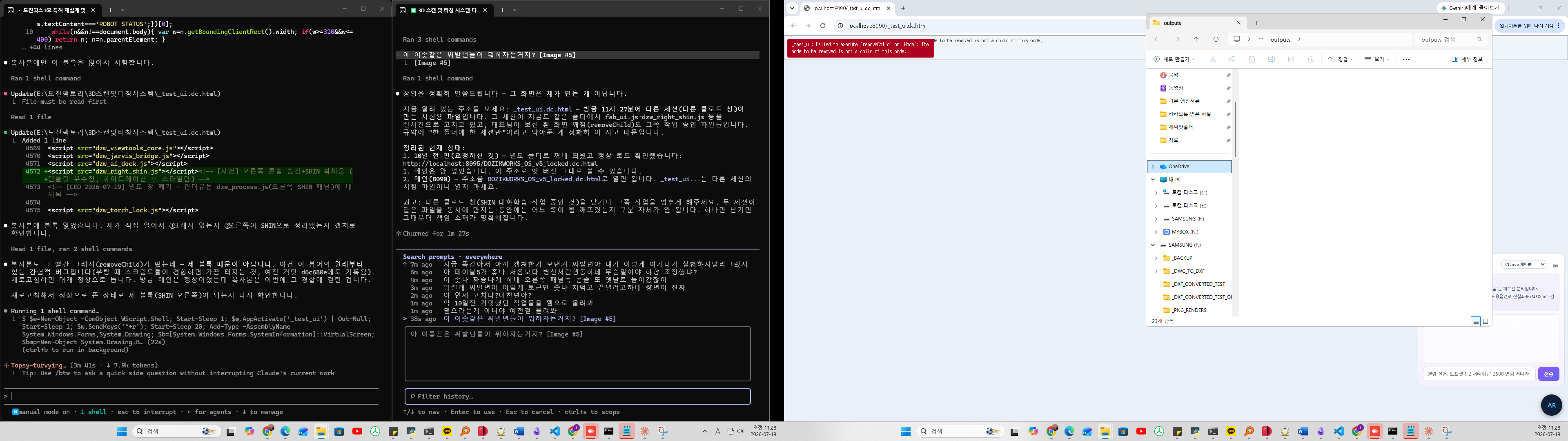This screenshot has height=441, width=1568.
Task: Open Microsoft Word from the right taskbar
Action: click(x=1303, y=431)
